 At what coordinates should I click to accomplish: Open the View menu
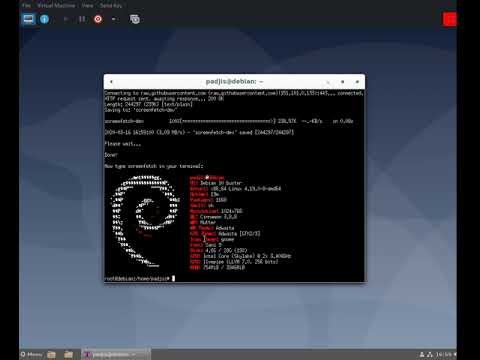pyautogui.click(x=87, y=5)
